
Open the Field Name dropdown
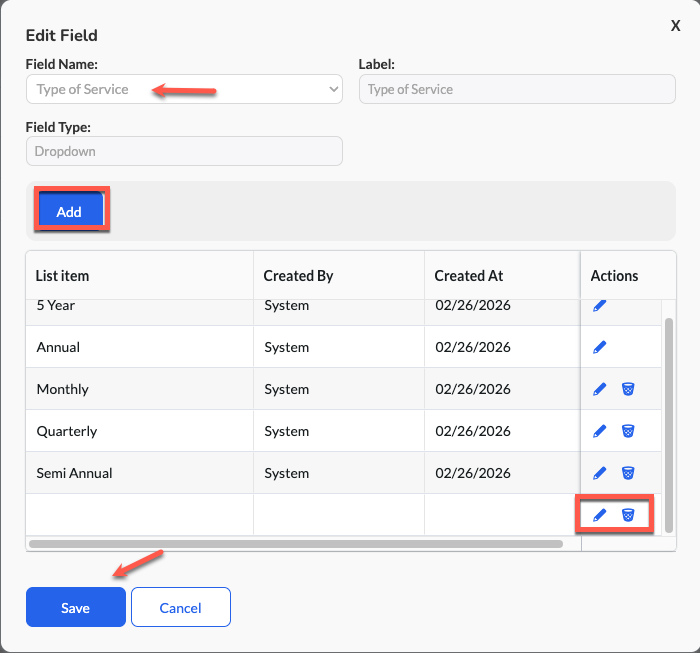coord(184,89)
